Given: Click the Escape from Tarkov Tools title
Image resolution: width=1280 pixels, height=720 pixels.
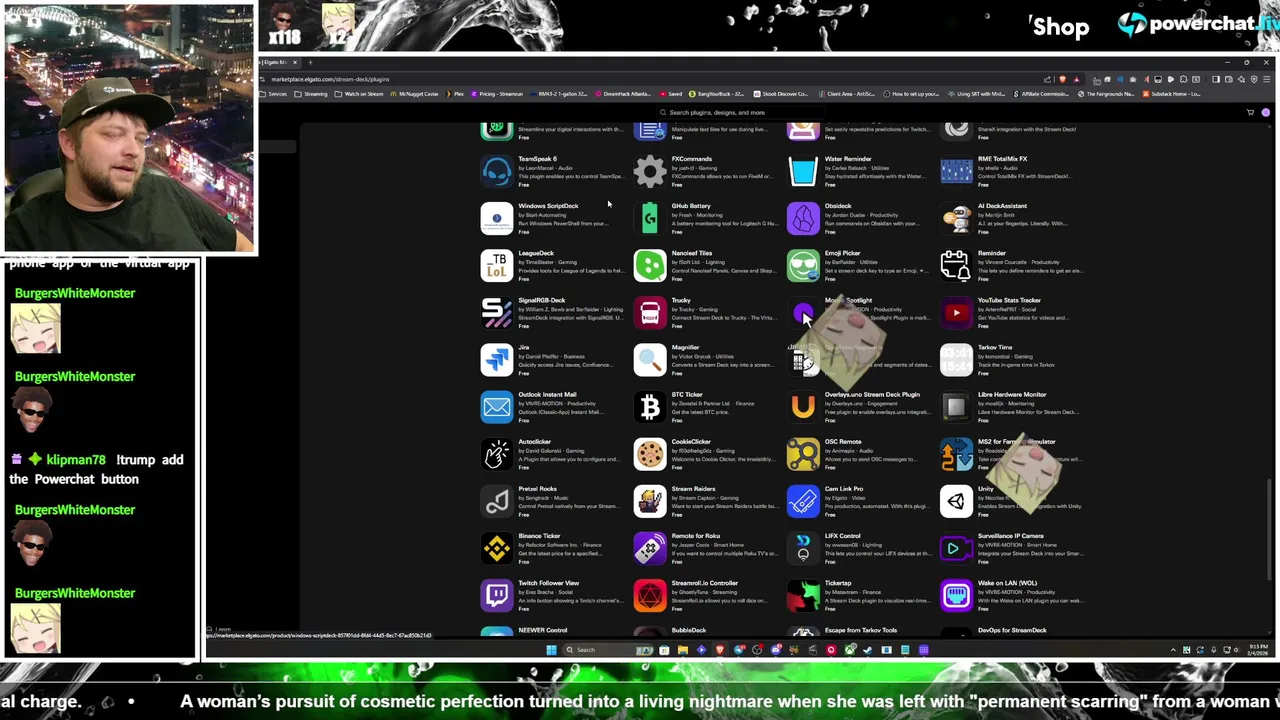Looking at the screenshot, I should (x=861, y=630).
